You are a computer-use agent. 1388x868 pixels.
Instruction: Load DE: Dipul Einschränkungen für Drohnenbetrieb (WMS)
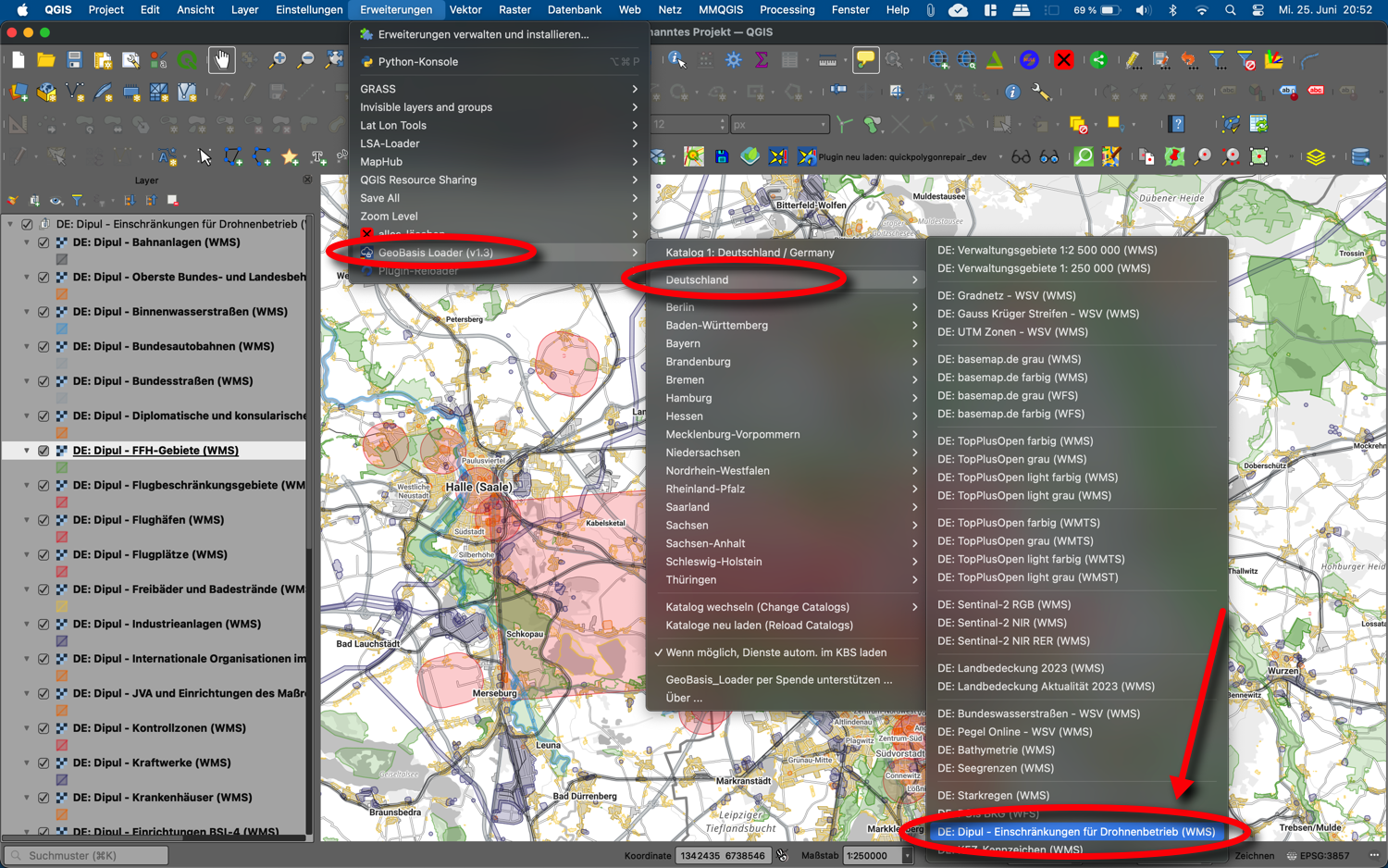click(1076, 832)
